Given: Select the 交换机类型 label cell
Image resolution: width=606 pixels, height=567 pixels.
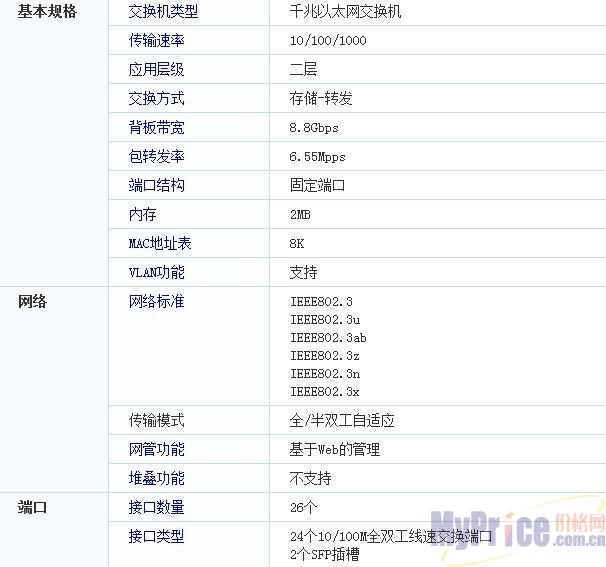Looking at the screenshot, I should coord(163,12).
